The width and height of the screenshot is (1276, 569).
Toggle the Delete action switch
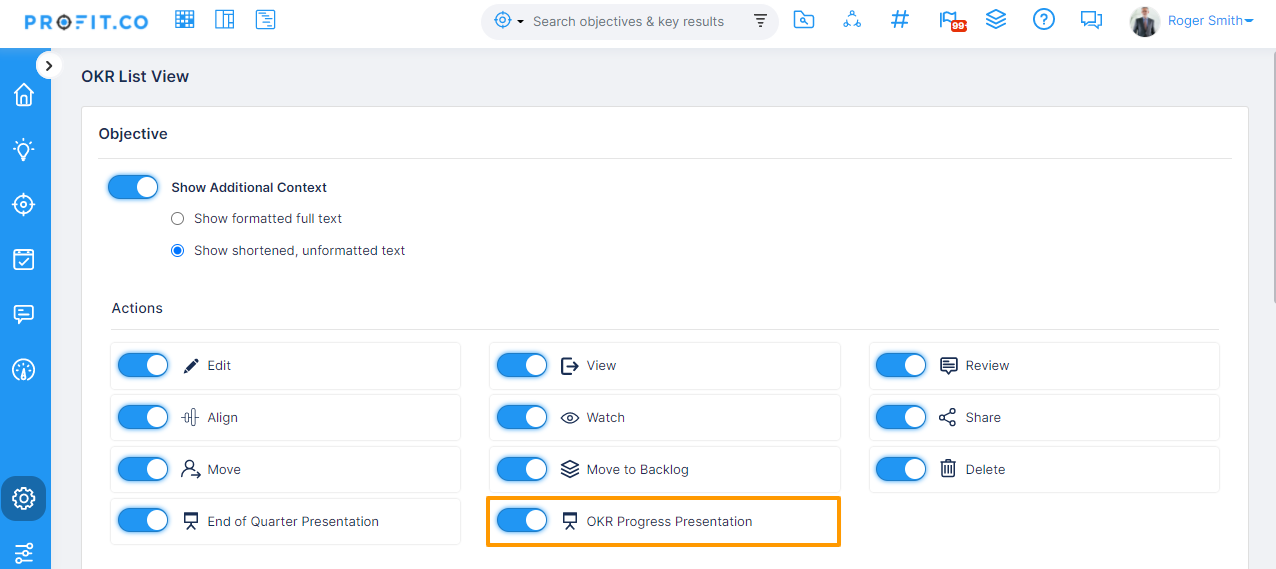[x=901, y=469]
